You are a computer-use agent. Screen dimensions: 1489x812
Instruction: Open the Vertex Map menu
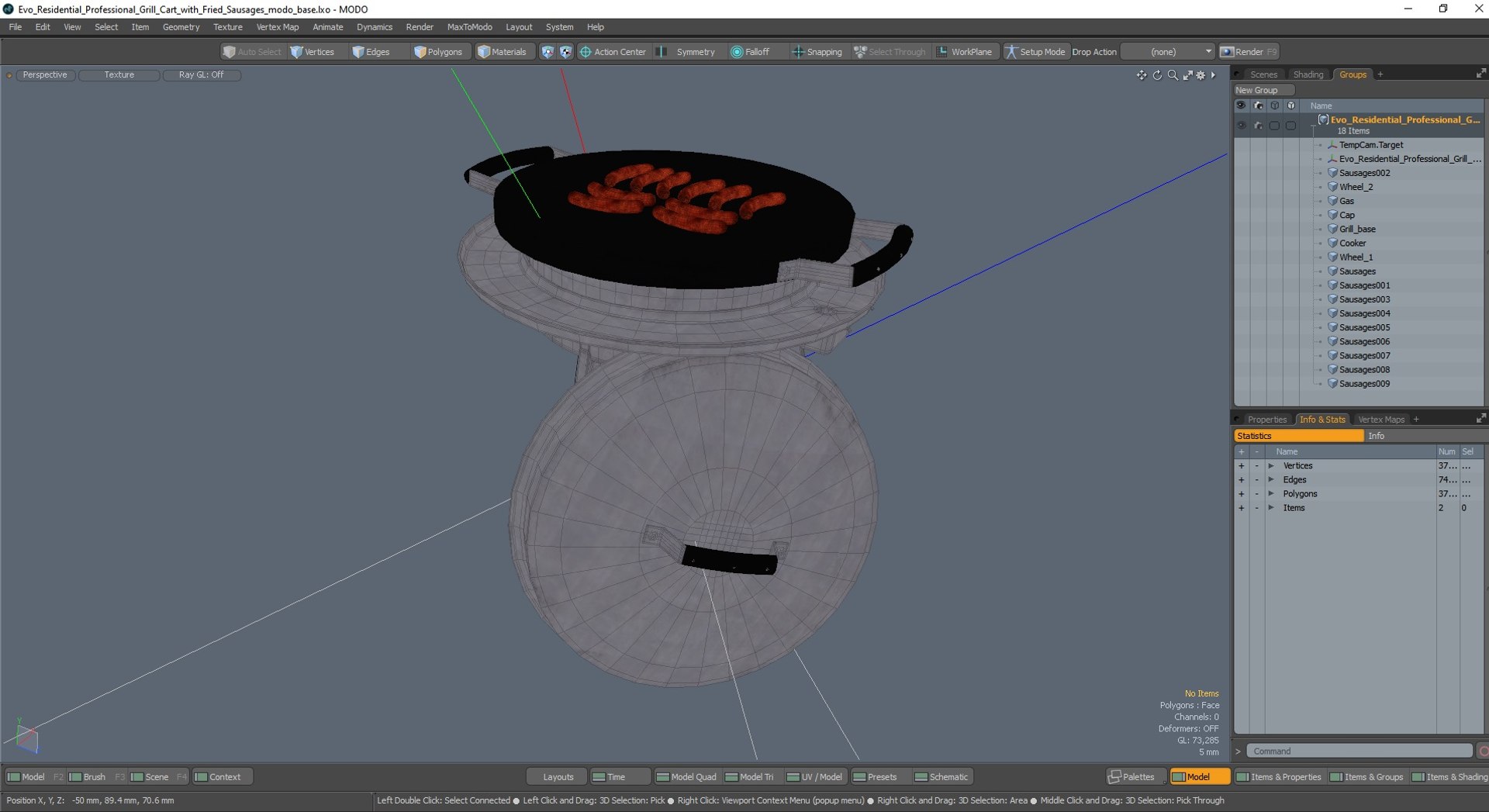pyautogui.click(x=278, y=27)
